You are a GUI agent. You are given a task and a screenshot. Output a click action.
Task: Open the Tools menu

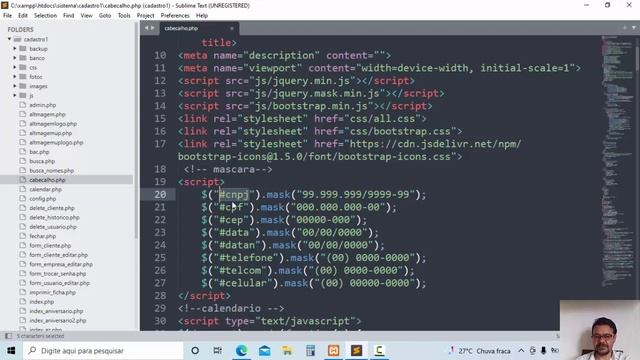pyautogui.click(x=124, y=16)
